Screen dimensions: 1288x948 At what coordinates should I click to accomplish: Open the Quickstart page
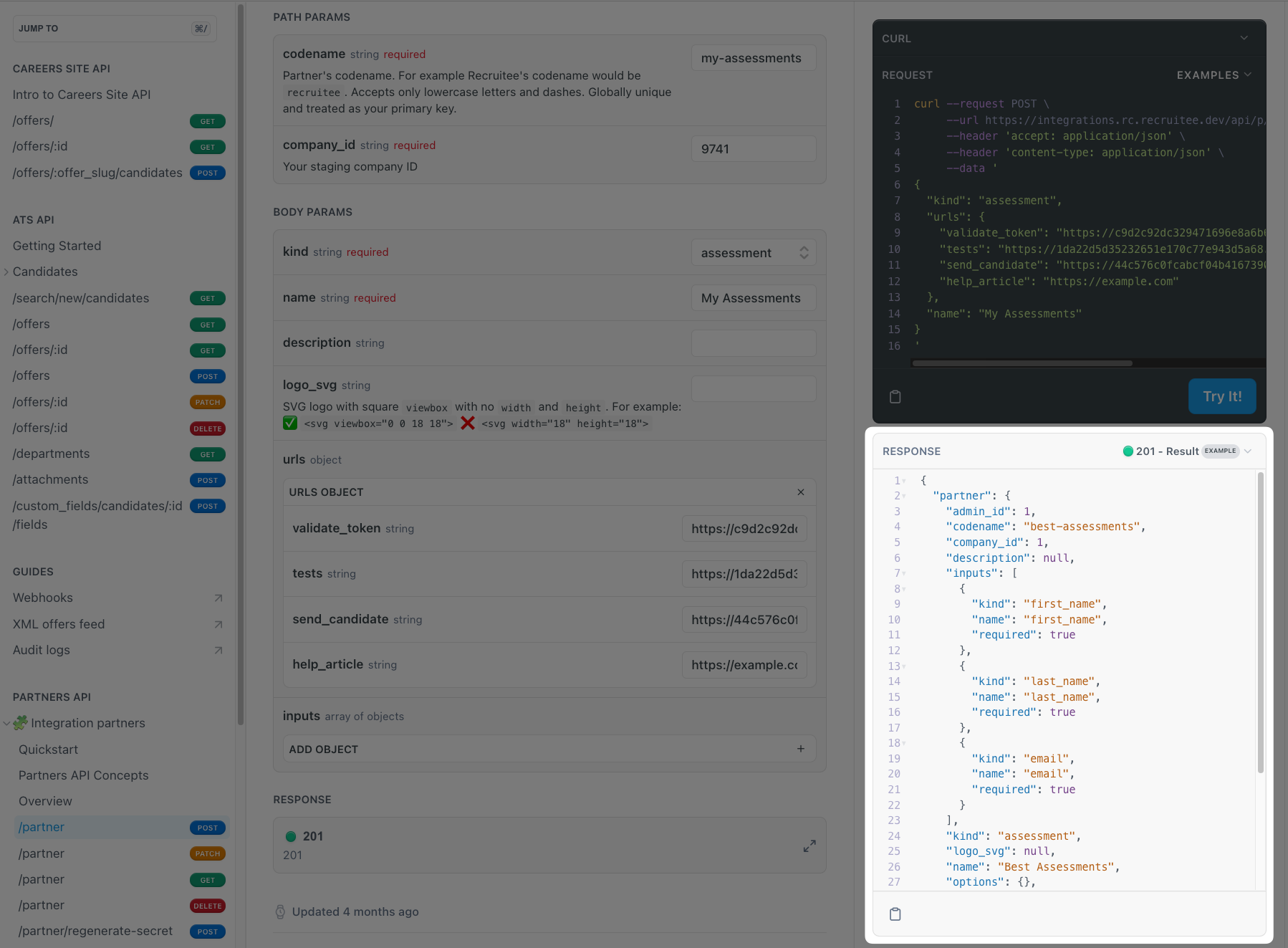(x=49, y=750)
